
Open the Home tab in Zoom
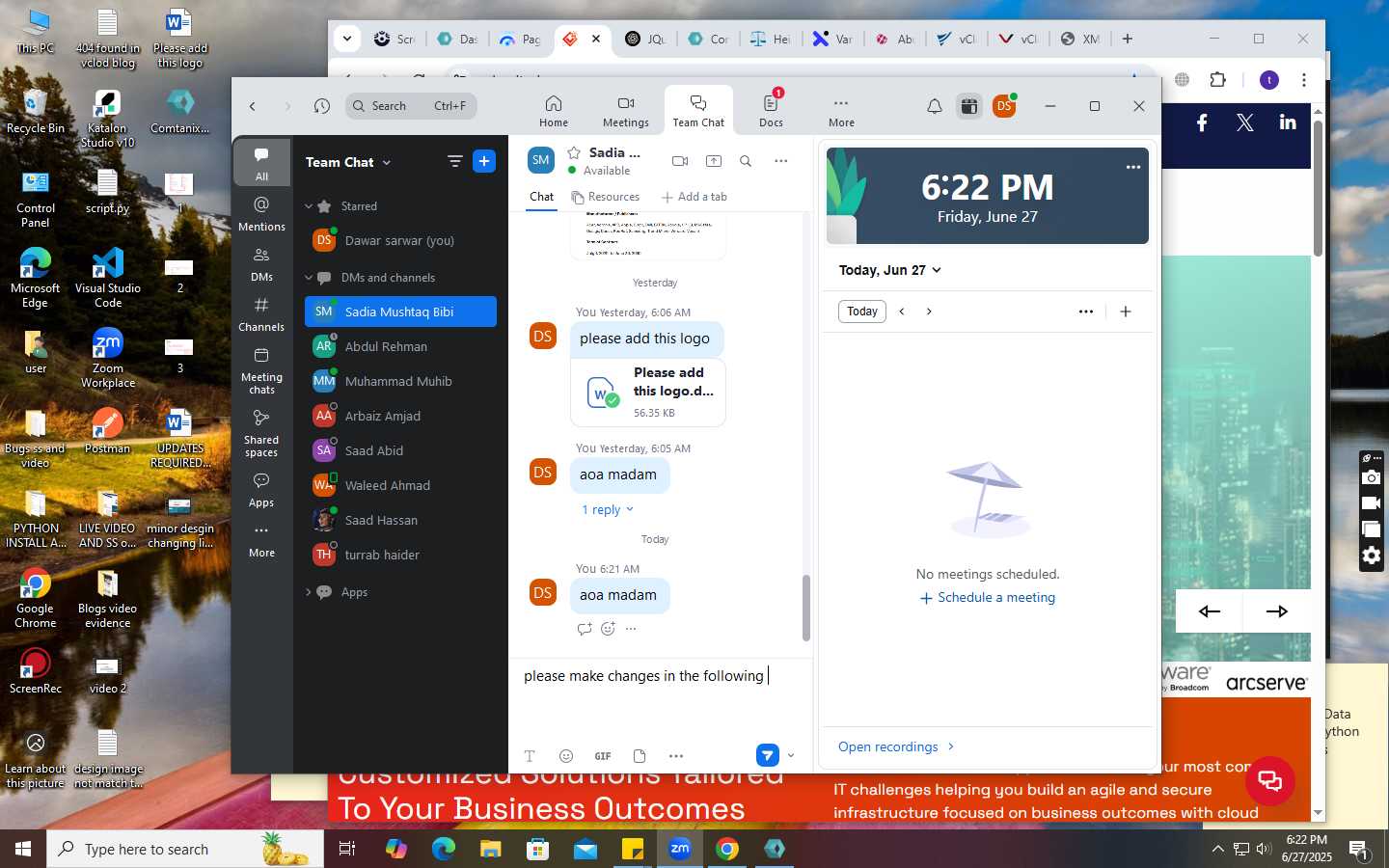tap(554, 111)
